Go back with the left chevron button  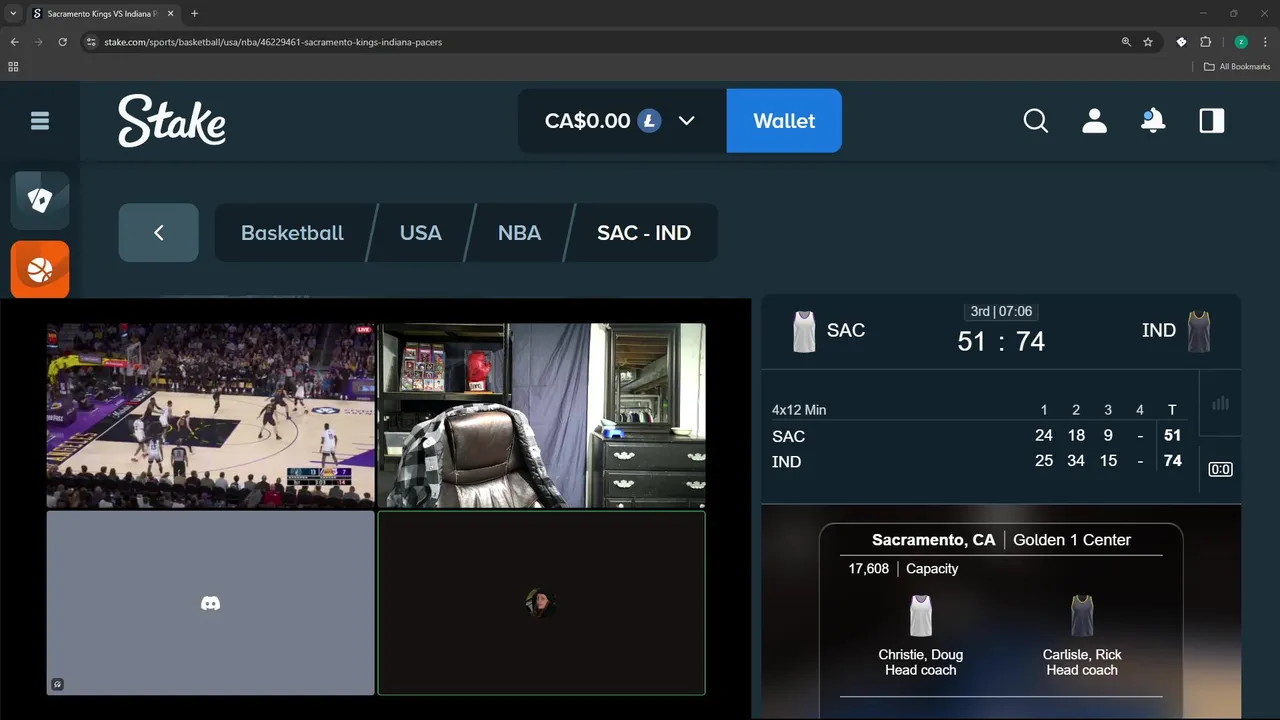[x=158, y=233]
